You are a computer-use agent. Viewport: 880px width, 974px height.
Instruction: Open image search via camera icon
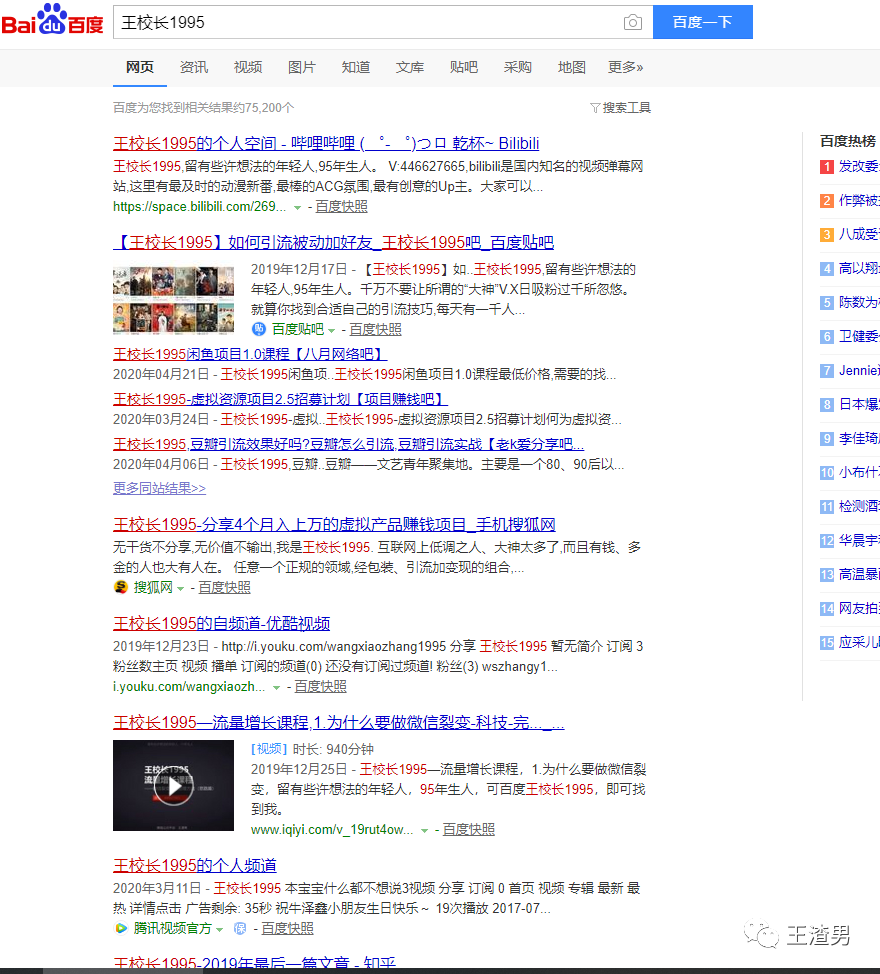[632, 22]
